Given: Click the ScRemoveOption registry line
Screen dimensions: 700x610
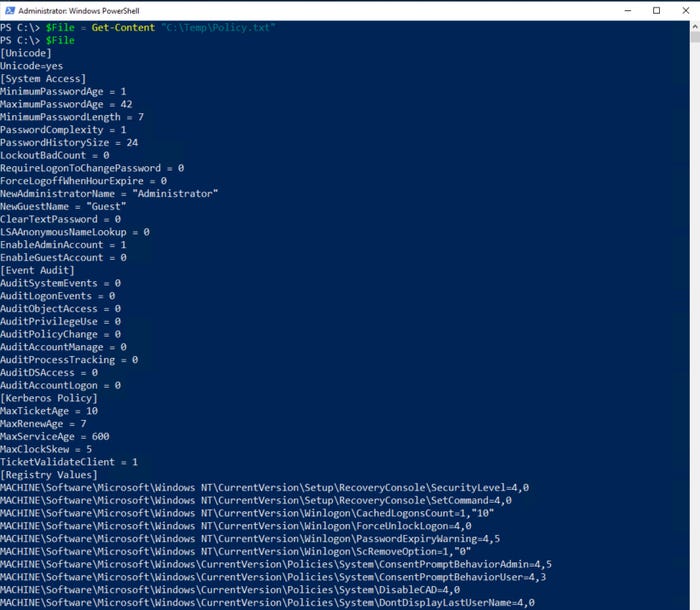Looking at the screenshot, I should tap(235, 552).
